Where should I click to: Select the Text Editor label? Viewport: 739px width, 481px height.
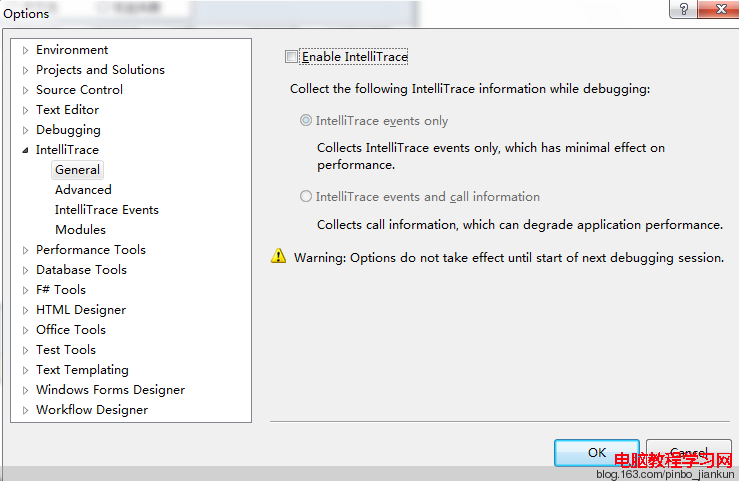tap(67, 109)
